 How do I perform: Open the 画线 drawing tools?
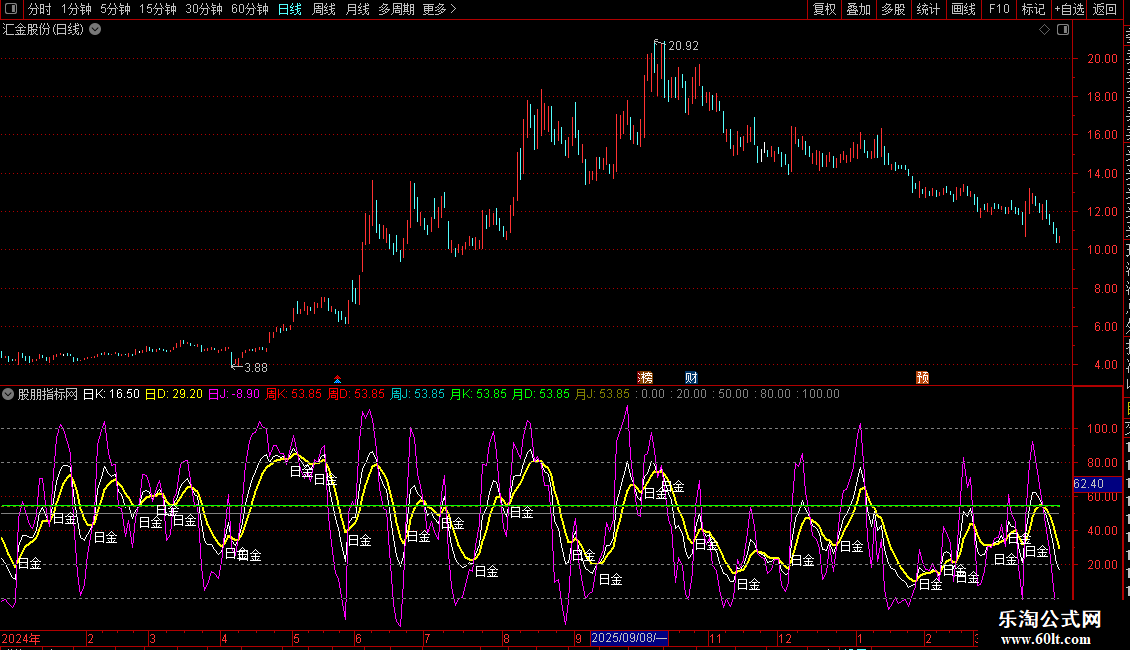click(963, 9)
